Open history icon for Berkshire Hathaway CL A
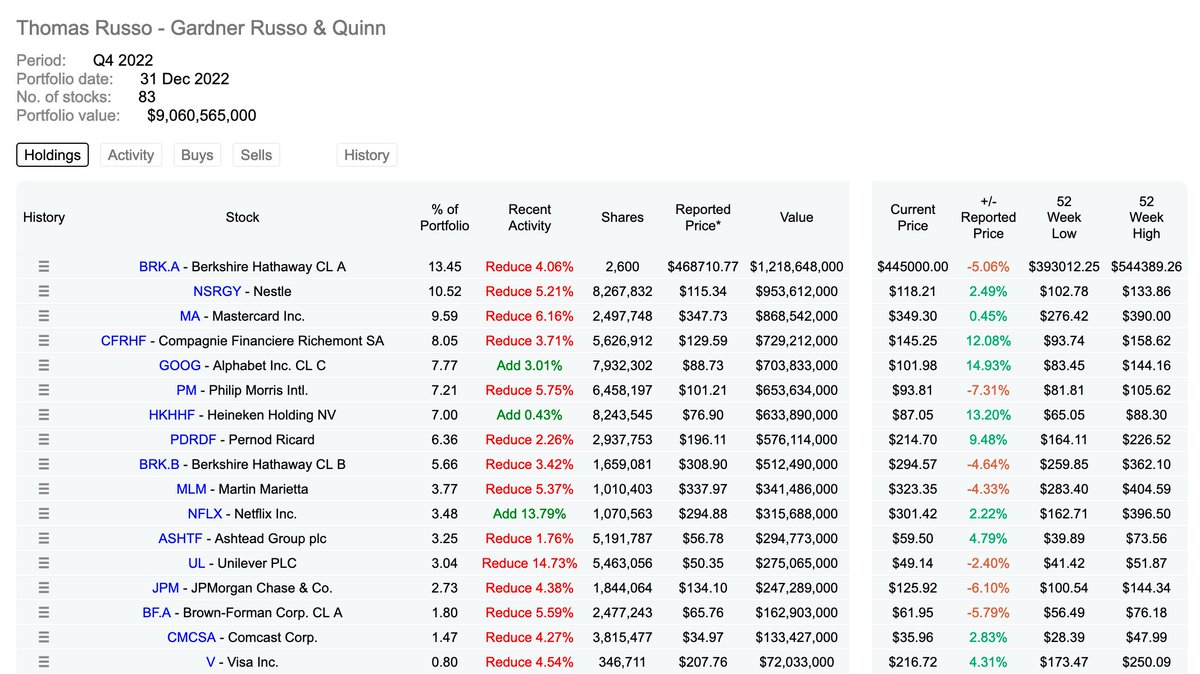The height and width of the screenshot is (674, 1200). tap(44, 267)
